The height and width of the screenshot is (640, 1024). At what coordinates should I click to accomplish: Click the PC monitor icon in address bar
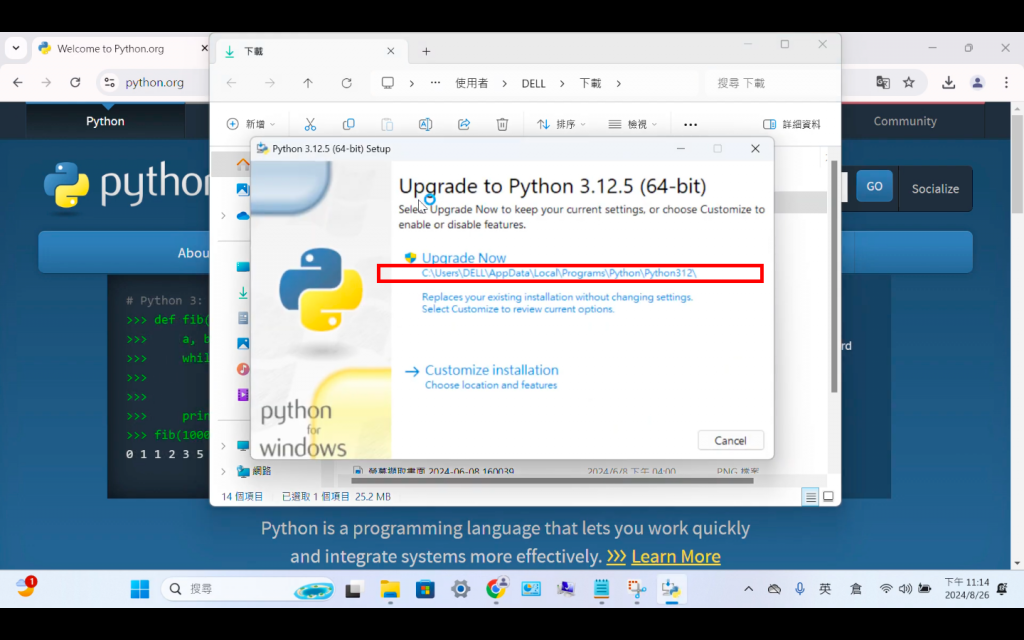[388, 83]
